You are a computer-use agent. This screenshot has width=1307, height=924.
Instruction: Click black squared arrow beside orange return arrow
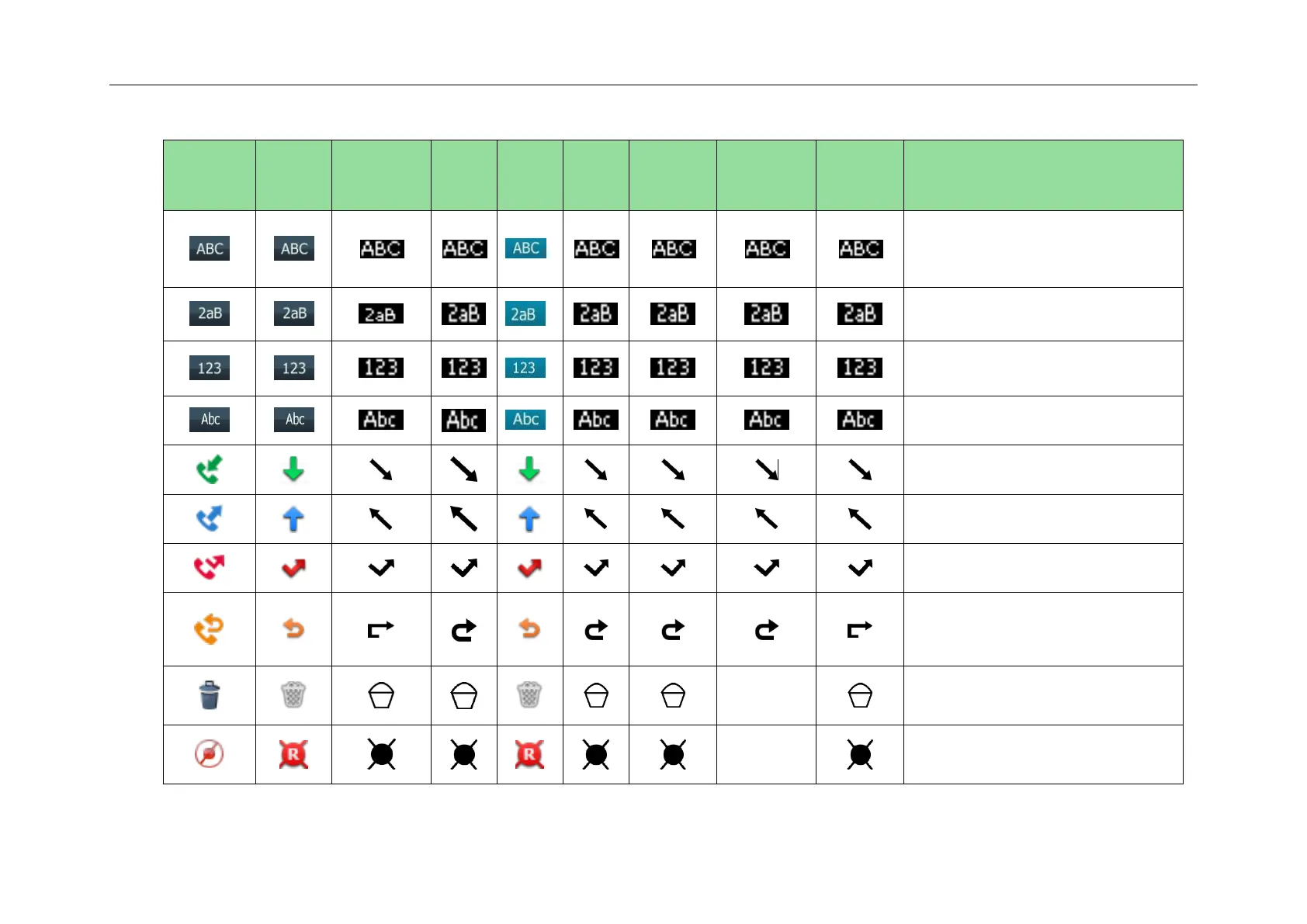380,629
